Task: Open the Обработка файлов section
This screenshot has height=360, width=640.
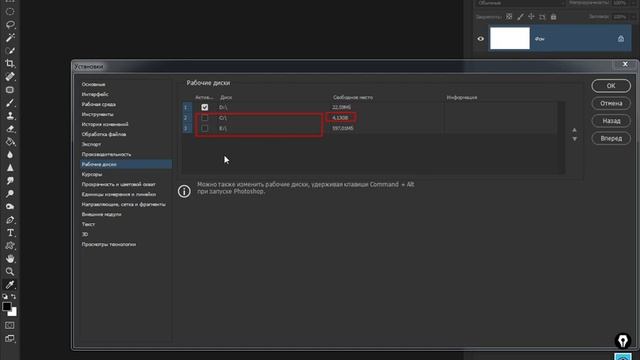Action: (x=104, y=134)
